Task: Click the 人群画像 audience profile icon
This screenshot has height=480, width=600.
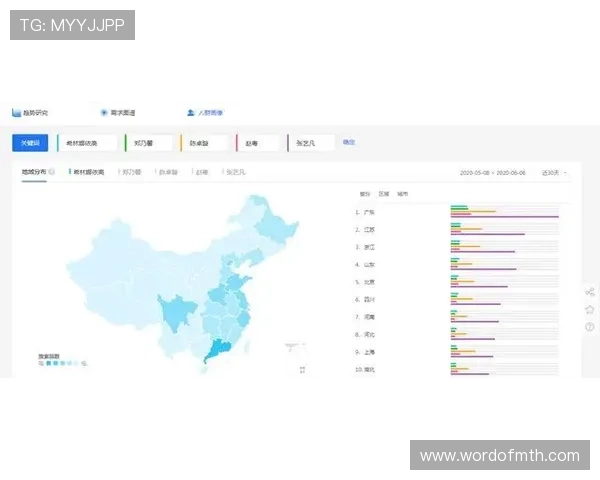Action: click(x=190, y=113)
